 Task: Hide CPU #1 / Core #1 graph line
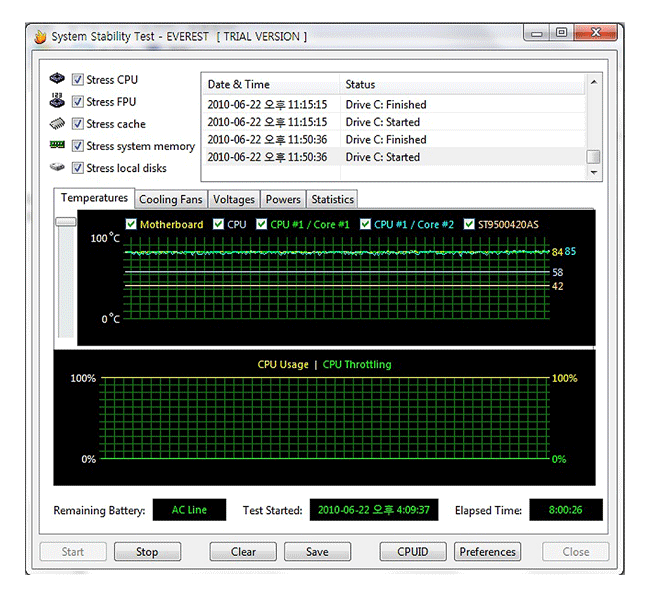(262, 224)
